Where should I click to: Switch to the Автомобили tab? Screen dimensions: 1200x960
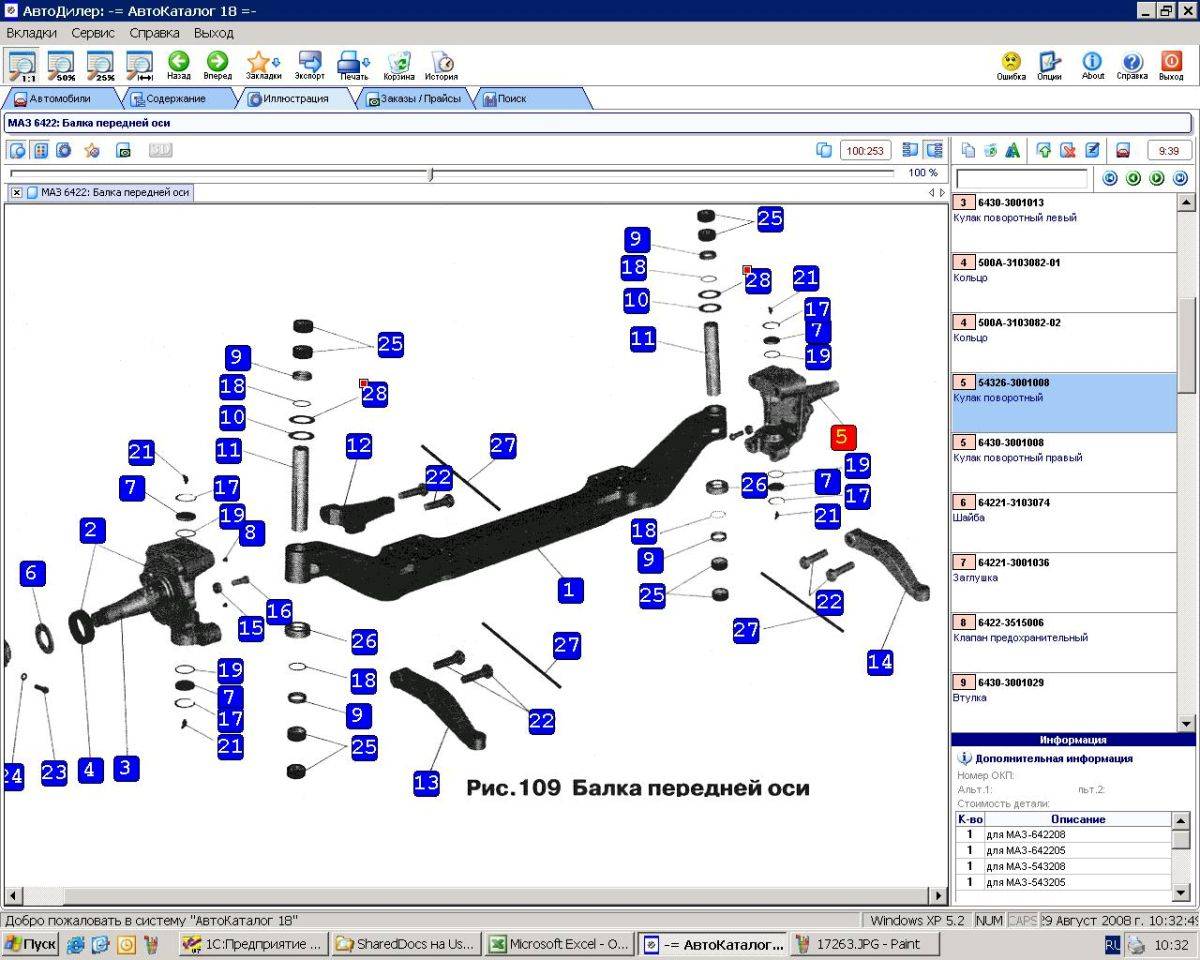pos(60,99)
